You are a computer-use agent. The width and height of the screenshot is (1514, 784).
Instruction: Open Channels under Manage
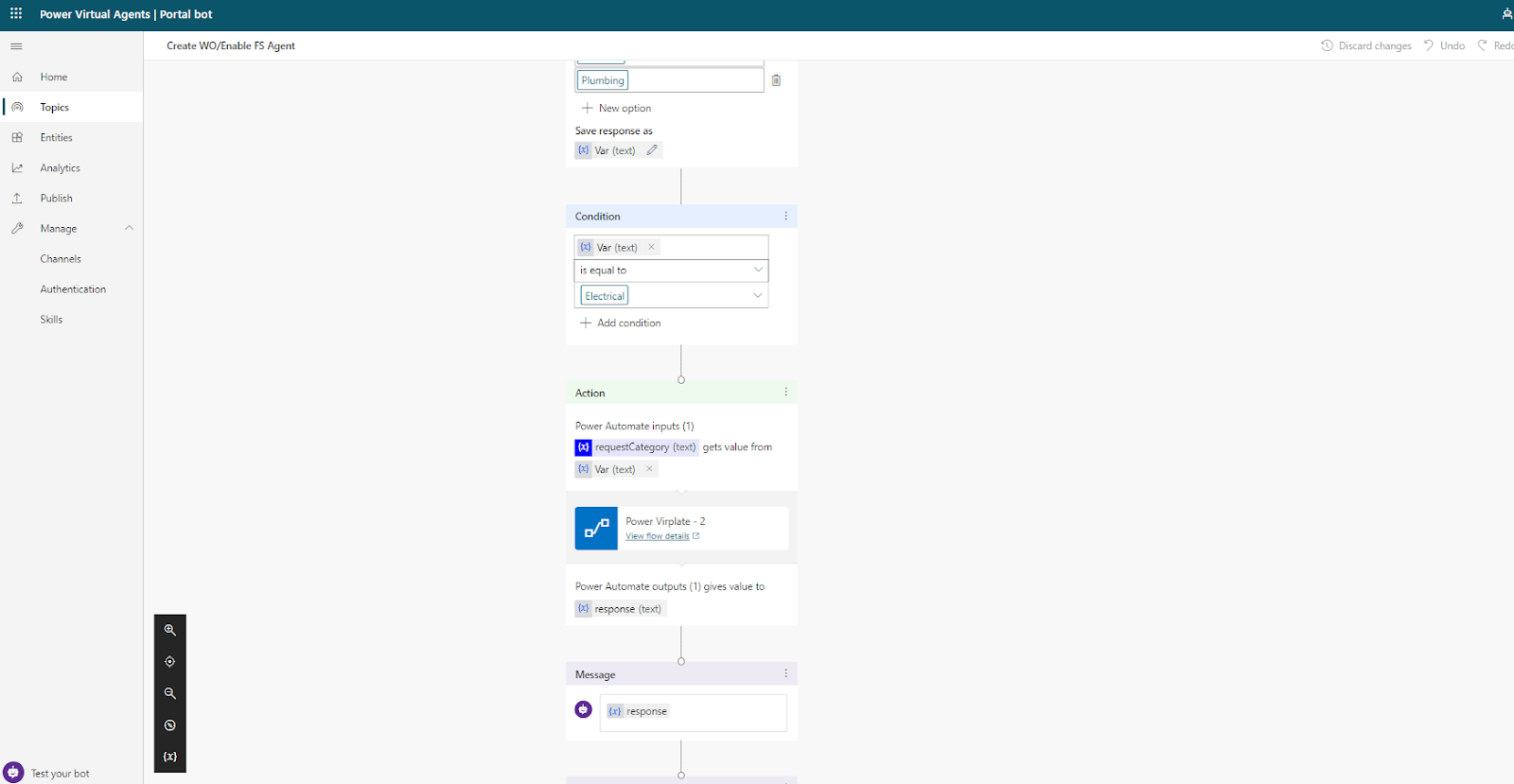coord(61,258)
